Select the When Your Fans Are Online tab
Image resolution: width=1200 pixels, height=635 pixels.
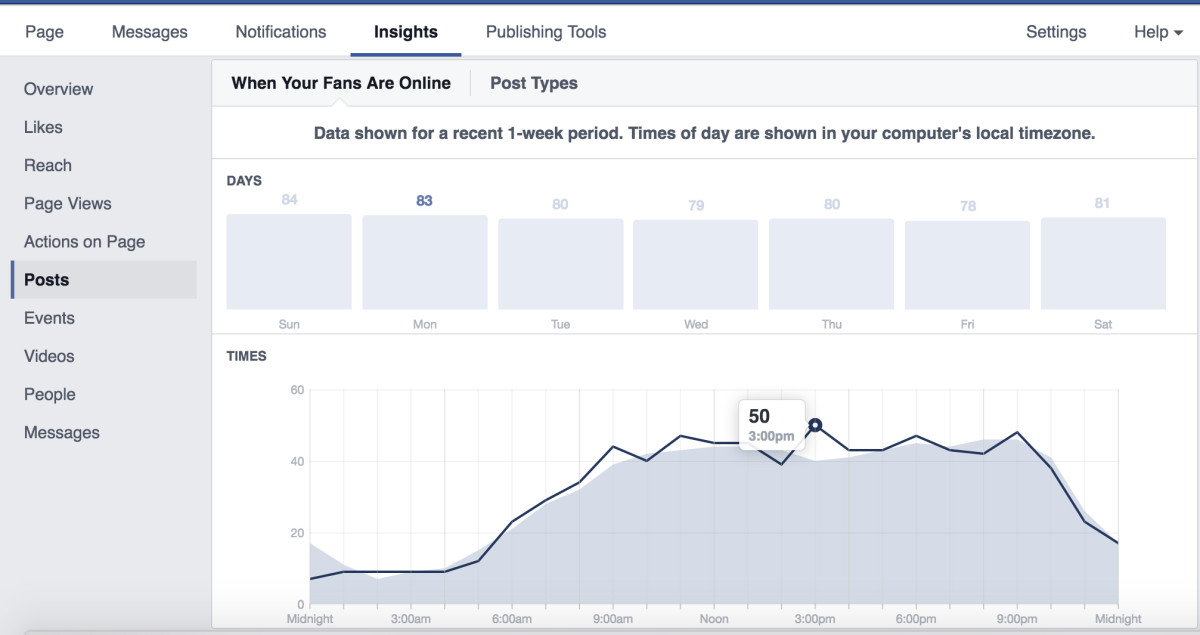coord(339,83)
